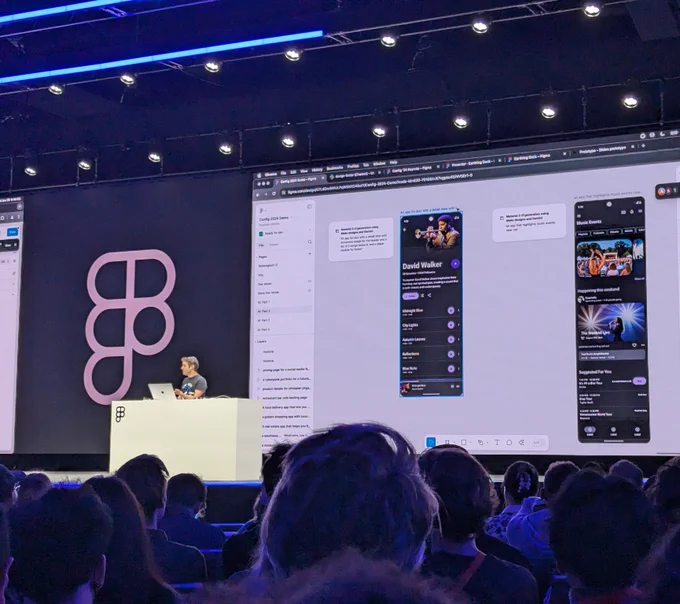Open a new Chrome tab

(x=643, y=146)
